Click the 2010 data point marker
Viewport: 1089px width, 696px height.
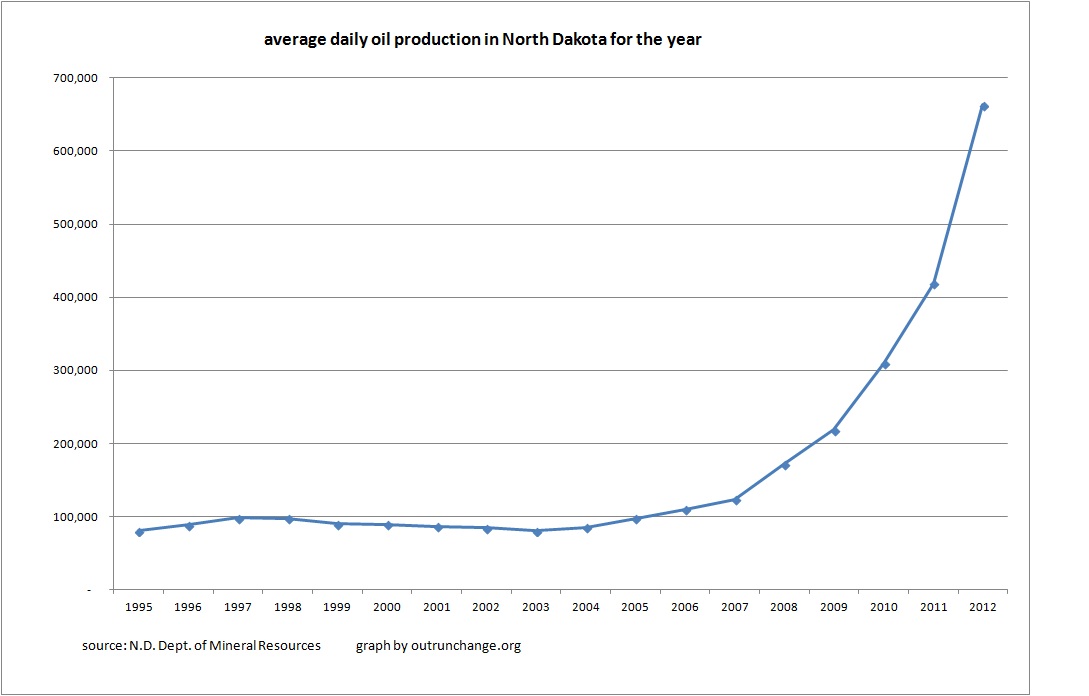pyautogui.click(x=884, y=364)
